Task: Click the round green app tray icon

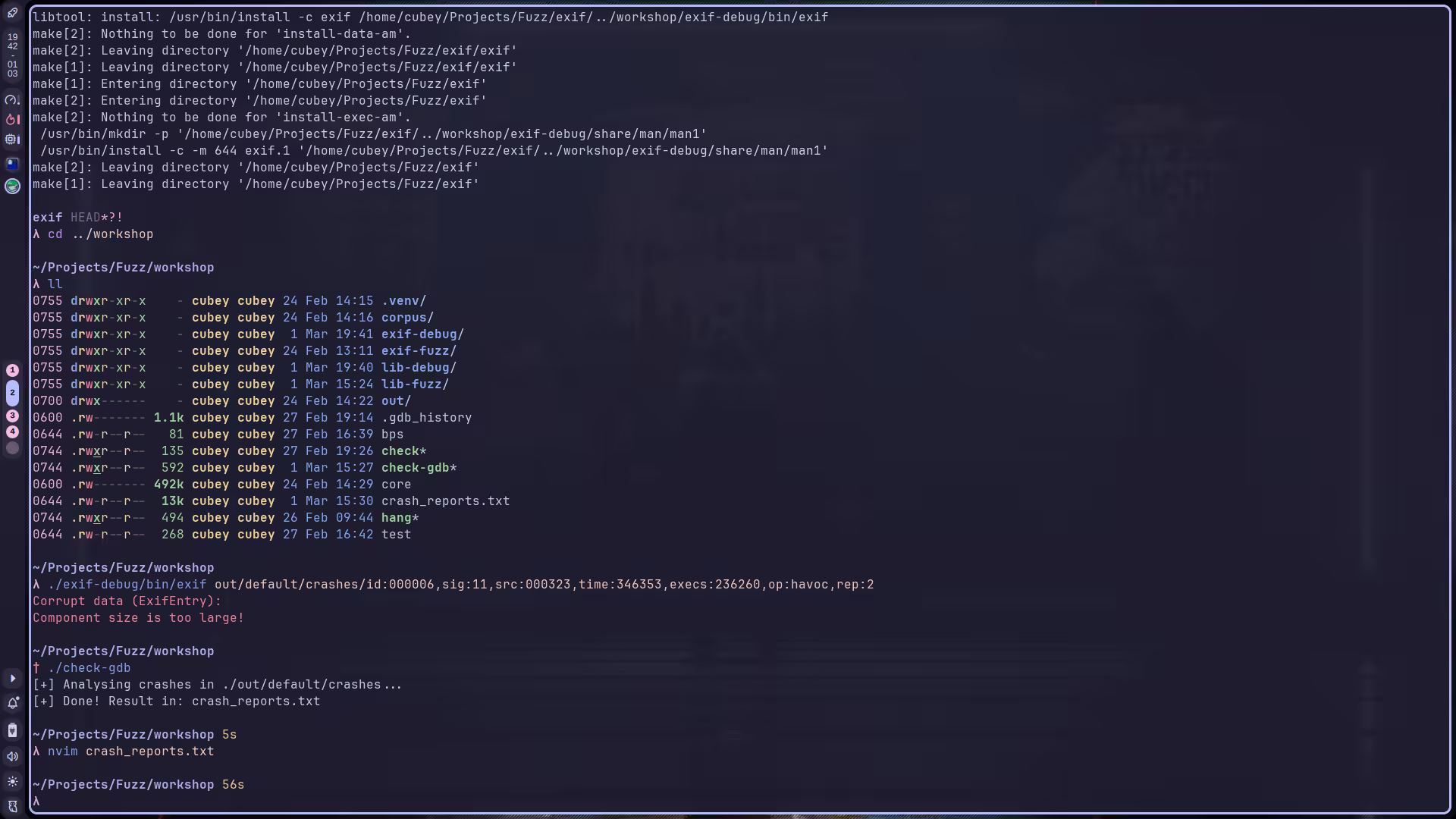Action: point(12,186)
